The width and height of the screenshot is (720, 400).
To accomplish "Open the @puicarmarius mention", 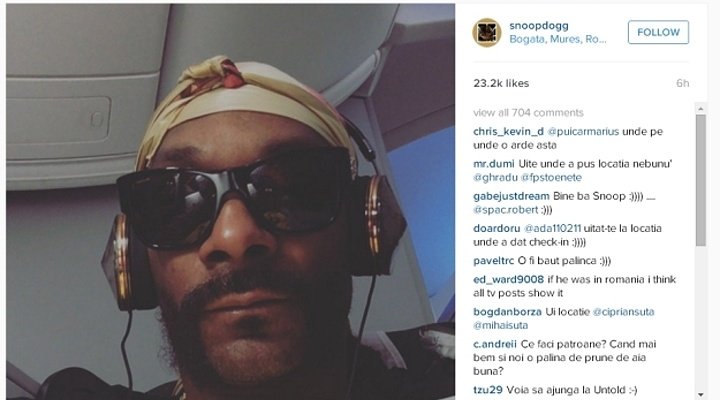I will (583, 132).
